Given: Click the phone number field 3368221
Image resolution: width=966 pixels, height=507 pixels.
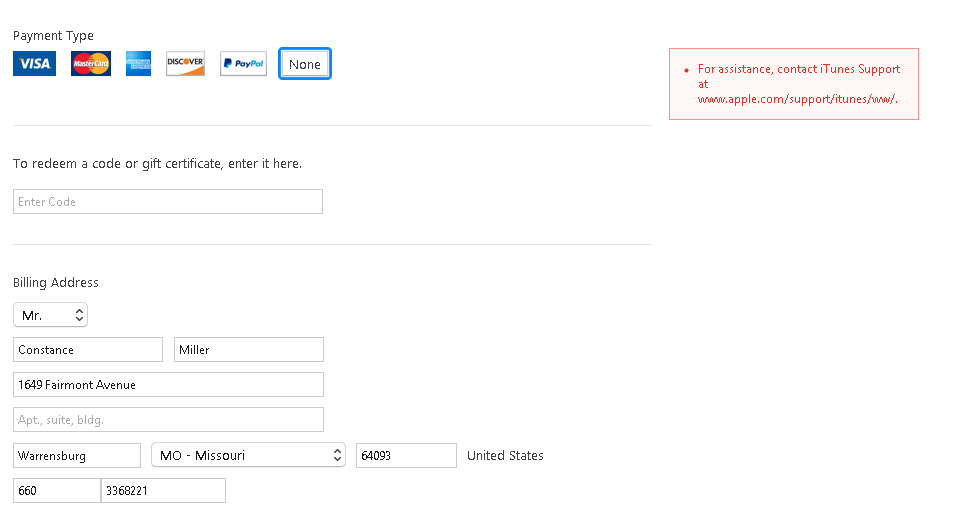Looking at the screenshot, I should tap(163, 491).
